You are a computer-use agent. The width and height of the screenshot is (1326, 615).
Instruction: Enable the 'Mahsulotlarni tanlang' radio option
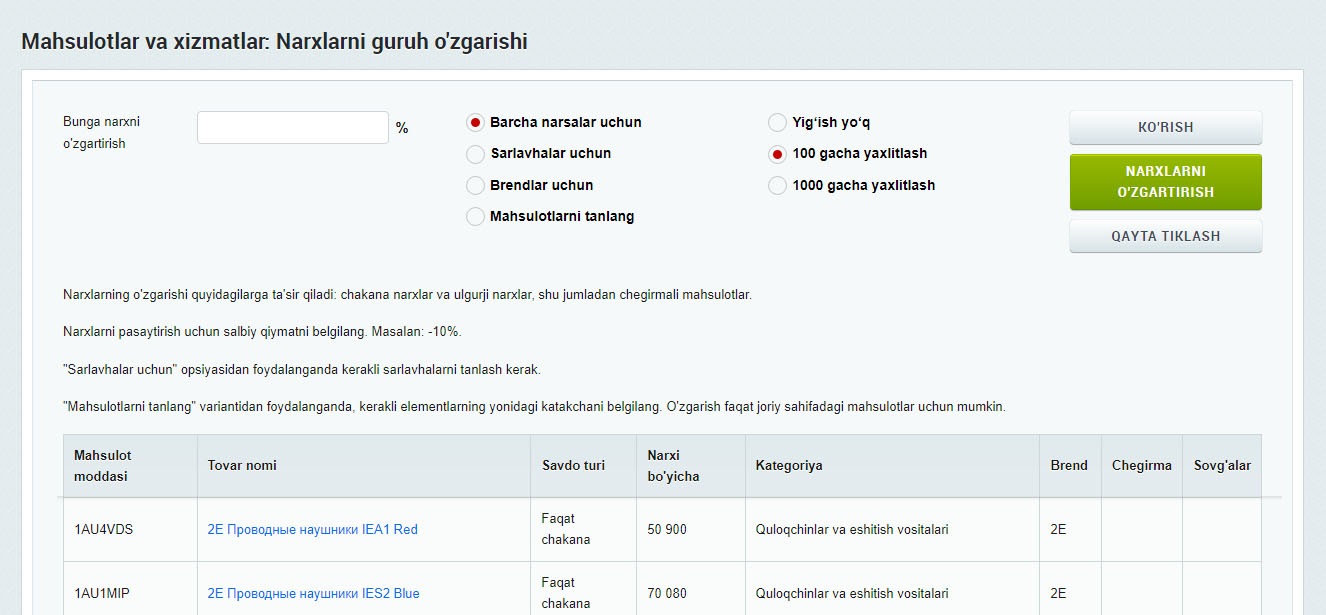(x=476, y=217)
